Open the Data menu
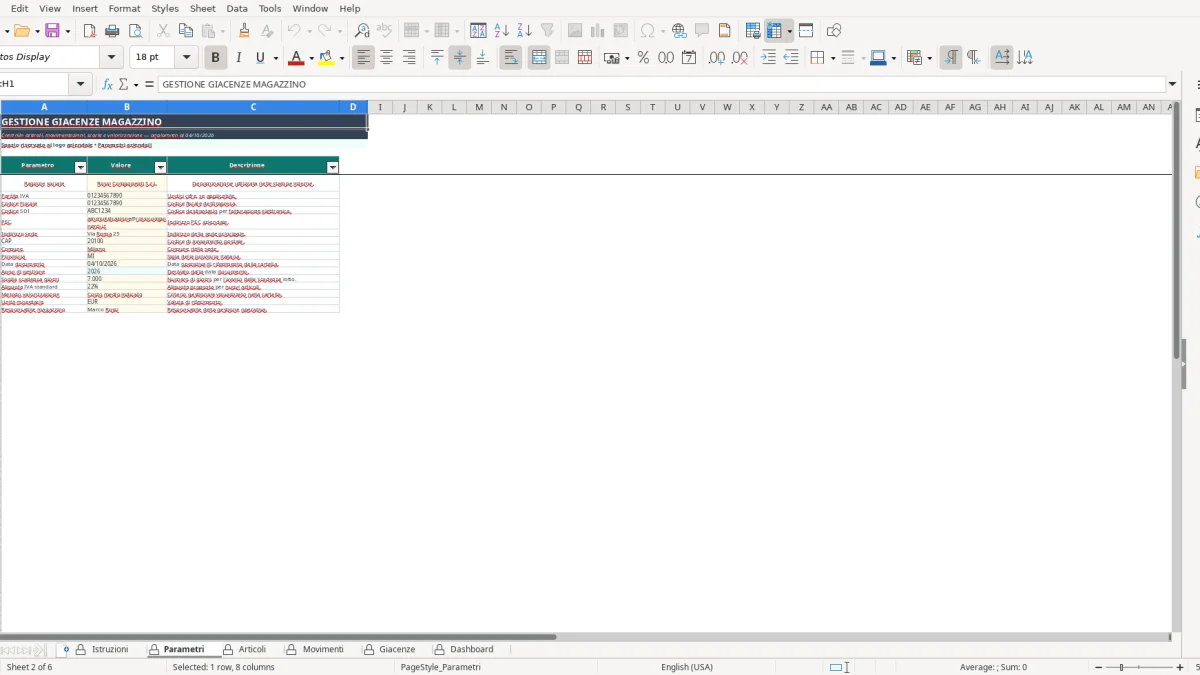The width and height of the screenshot is (1200, 675). point(237,8)
